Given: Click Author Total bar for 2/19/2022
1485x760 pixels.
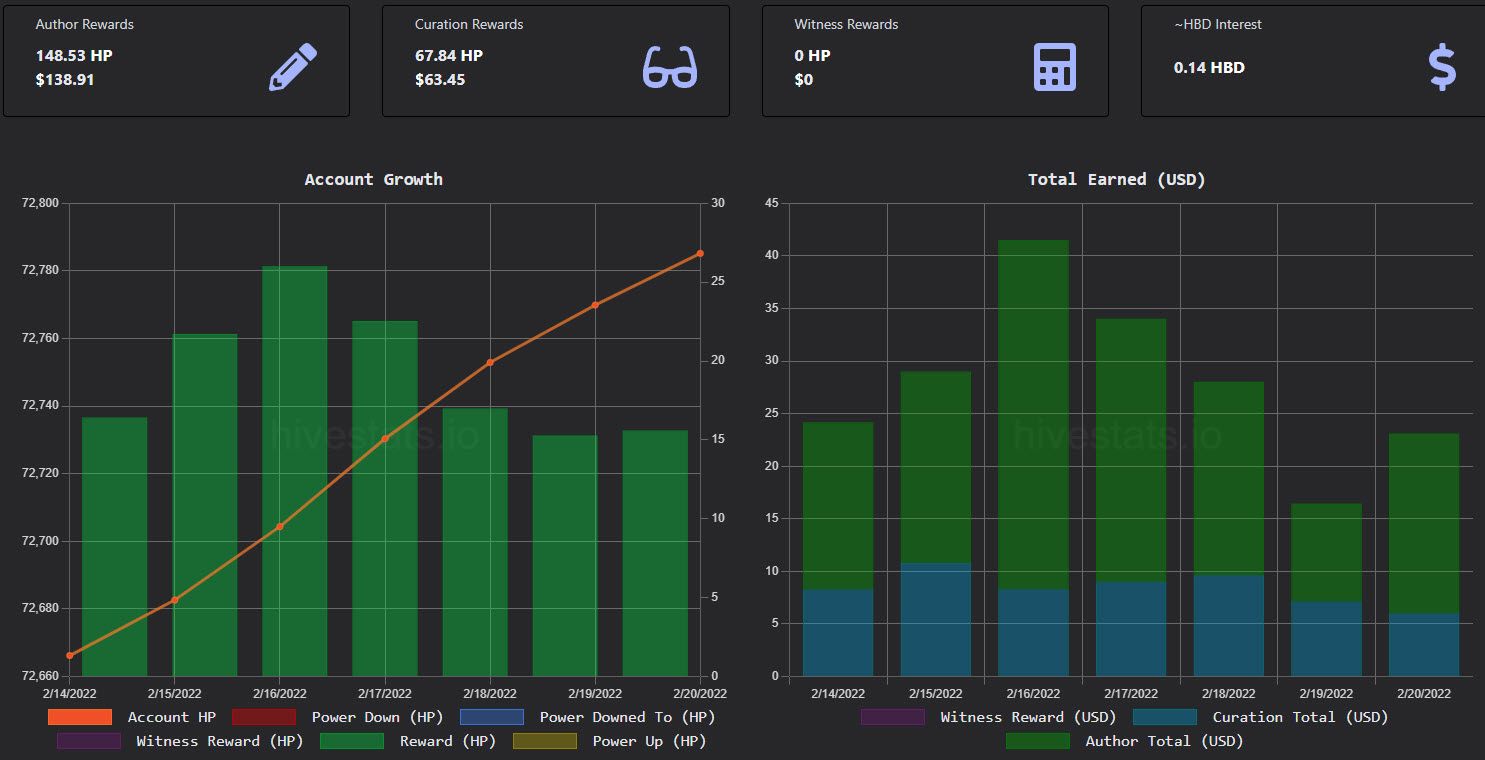Looking at the screenshot, I should click(1326, 552).
